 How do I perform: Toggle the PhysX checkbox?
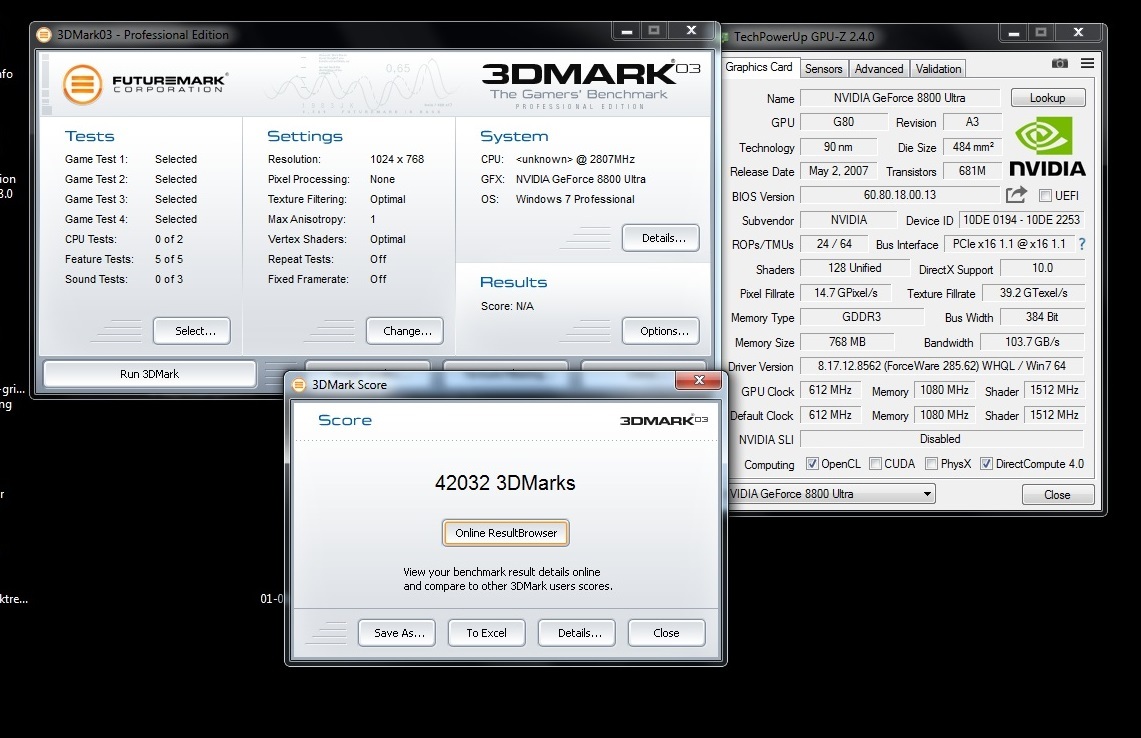tap(932, 464)
